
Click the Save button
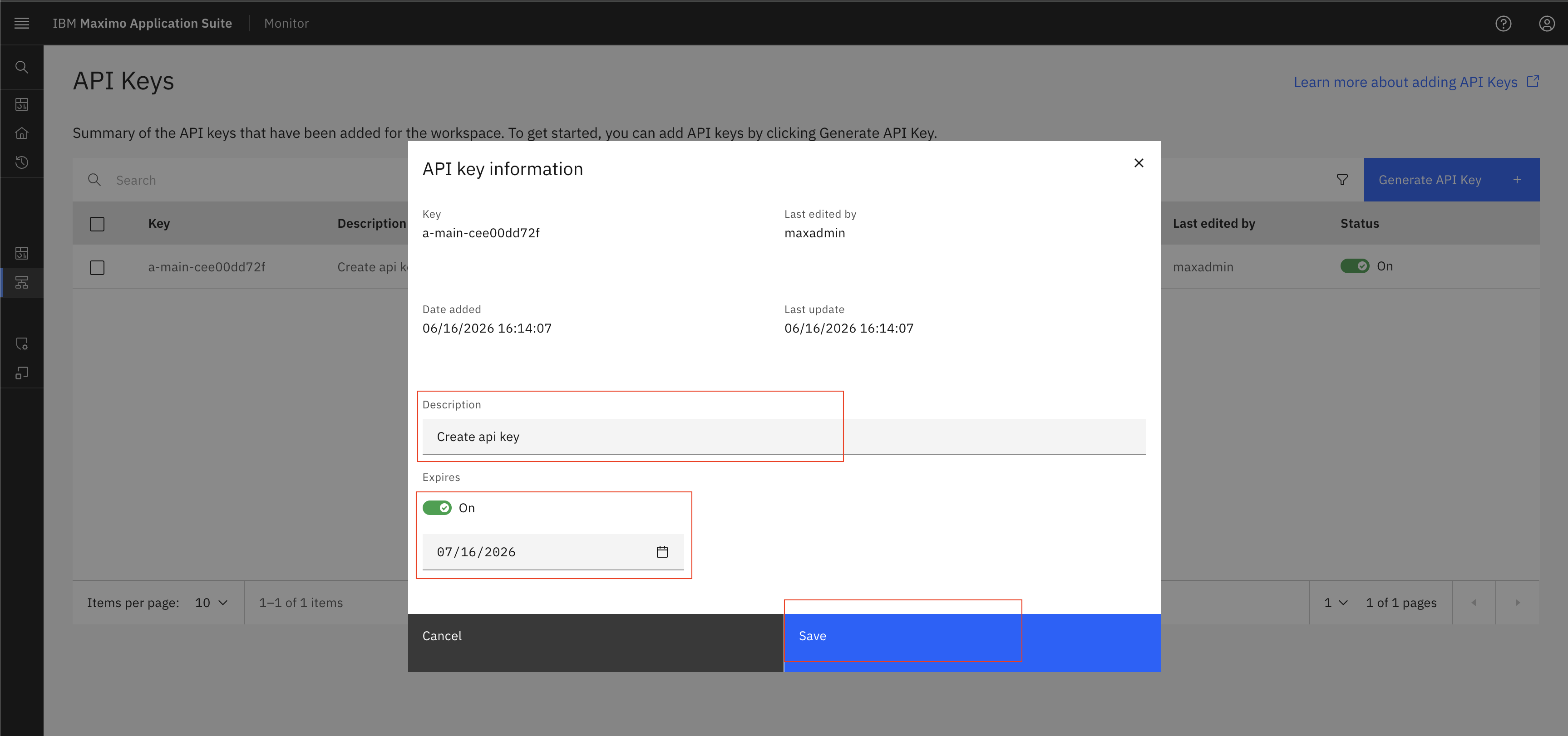pyautogui.click(x=972, y=643)
